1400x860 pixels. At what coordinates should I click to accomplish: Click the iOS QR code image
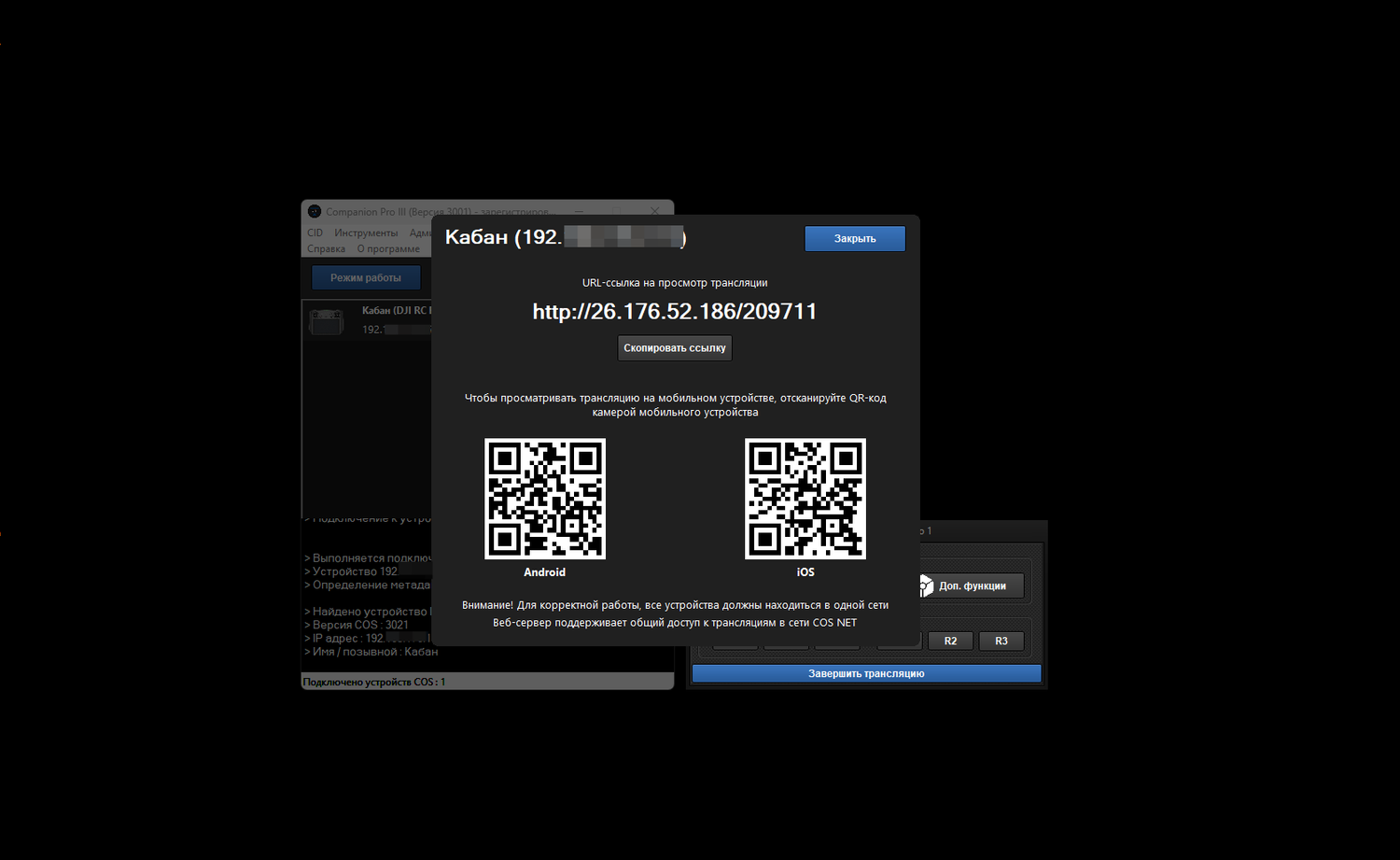point(805,499)
